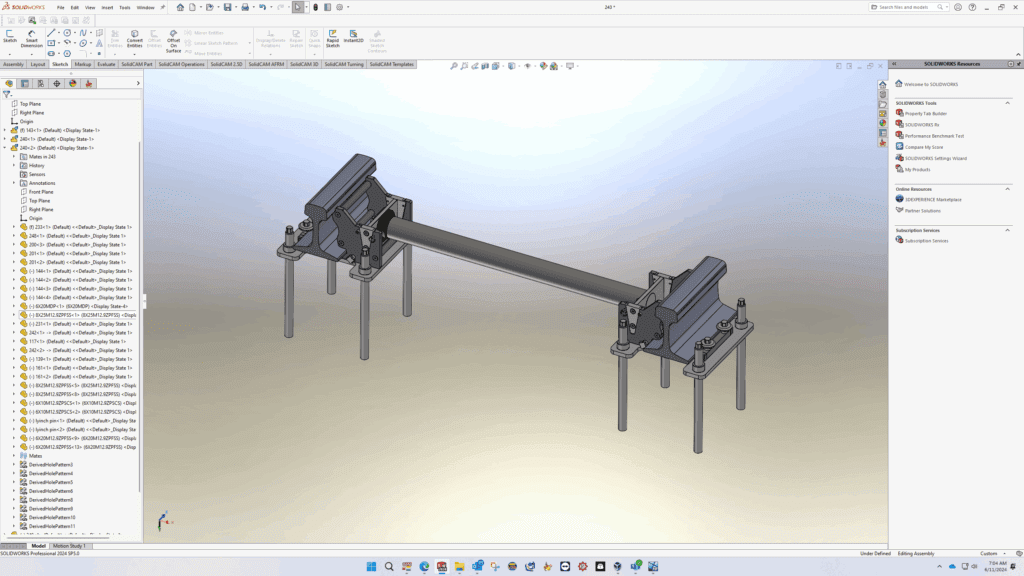The image size is (1024, 576).
Task: Open Windows Start from the taskbar
Action: click(x=371, y=566)
